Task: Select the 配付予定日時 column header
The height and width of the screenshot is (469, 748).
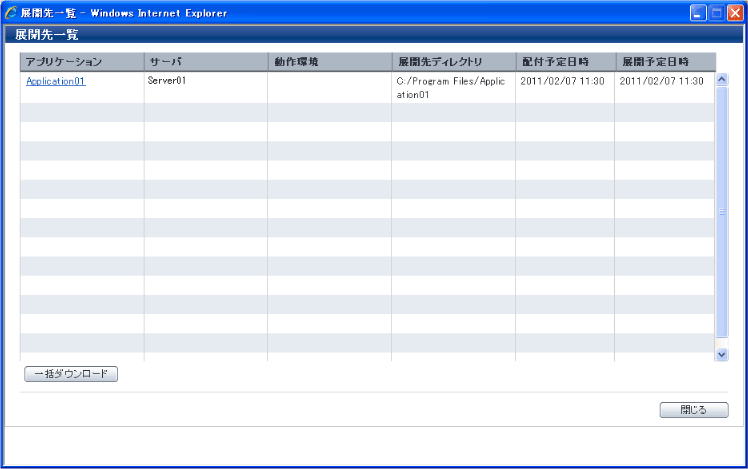Action: (565, 62)
